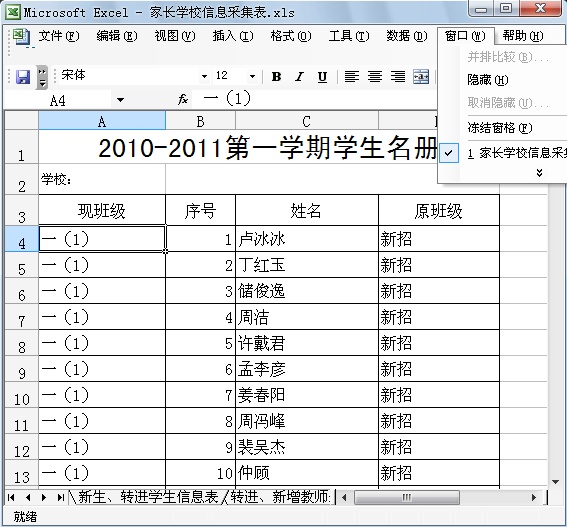The height and width of the screenshot is (527, 567).
Task: Expand the full Window menu with double chevron
Action: tap(540, 173)
